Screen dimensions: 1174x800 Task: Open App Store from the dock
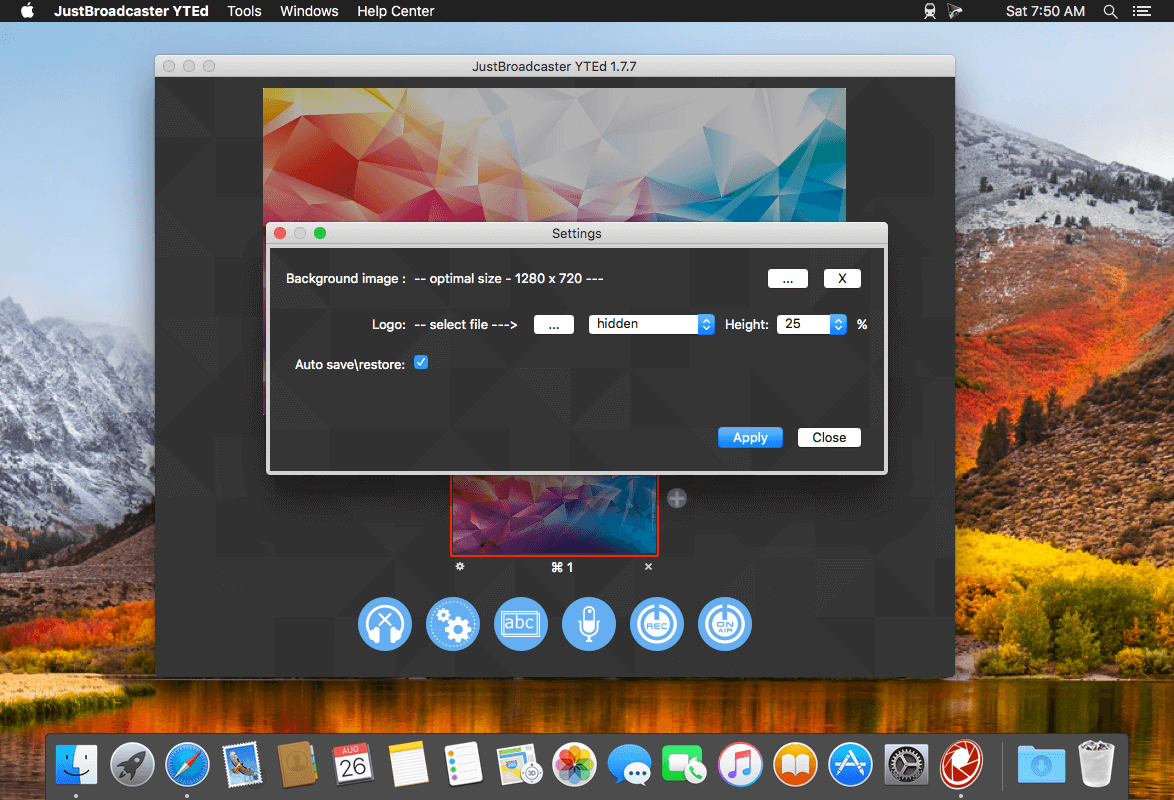click(851, 765)
